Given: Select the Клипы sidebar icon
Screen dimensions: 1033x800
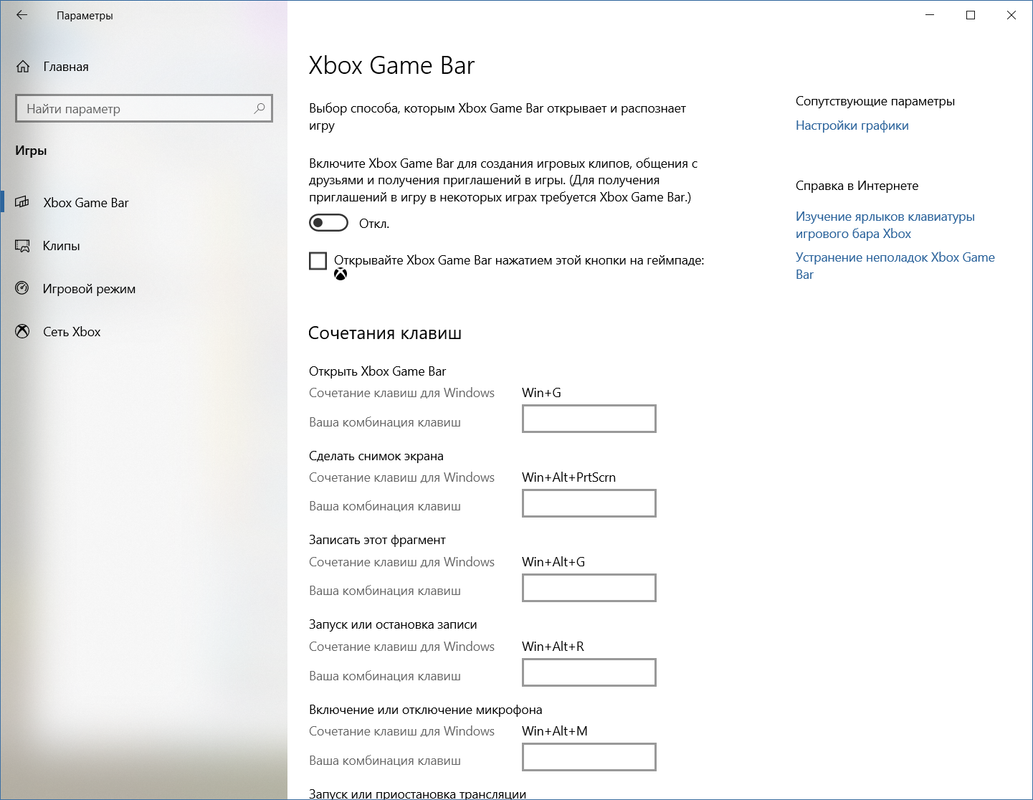Looking at the screenshot, I should coord(22,246).
